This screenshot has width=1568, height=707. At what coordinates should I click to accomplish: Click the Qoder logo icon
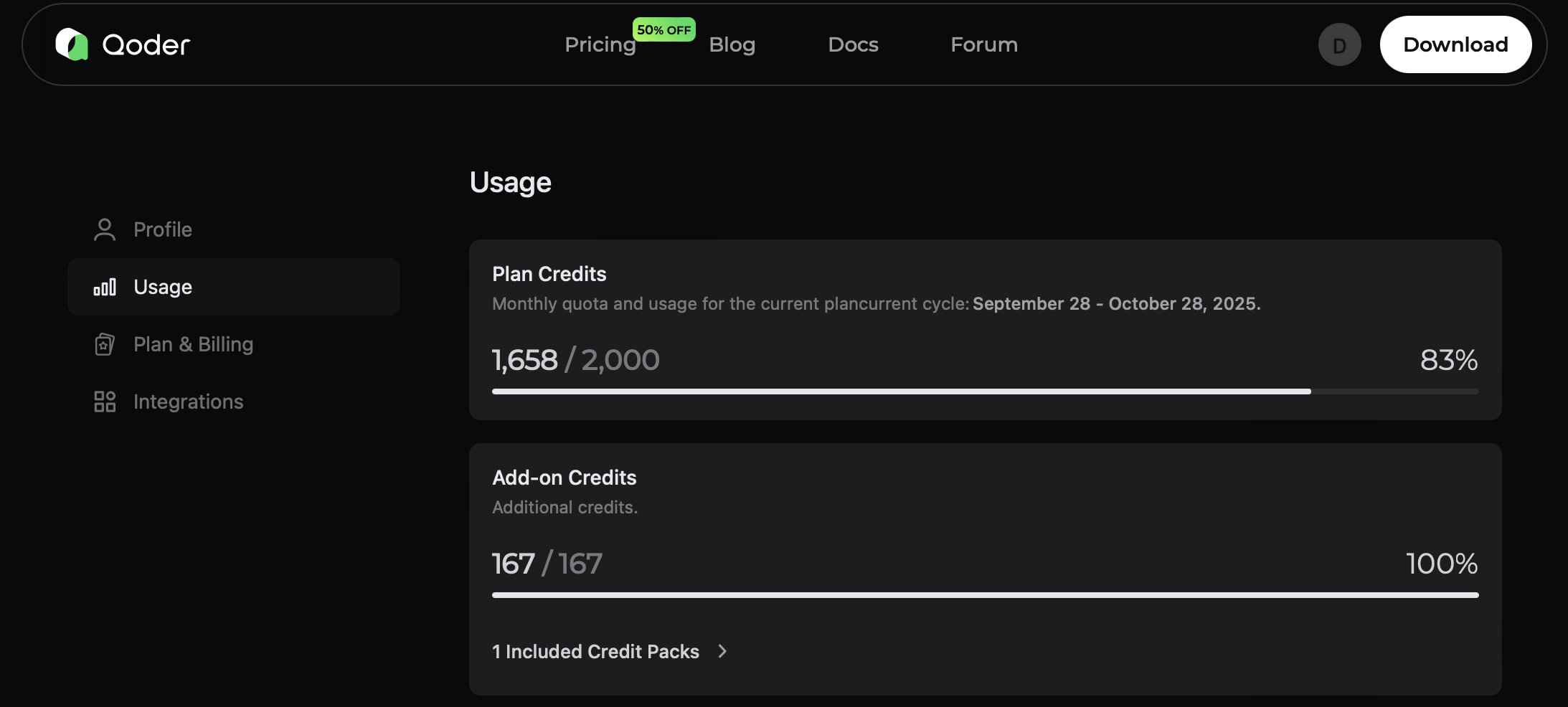click(72, 44)
